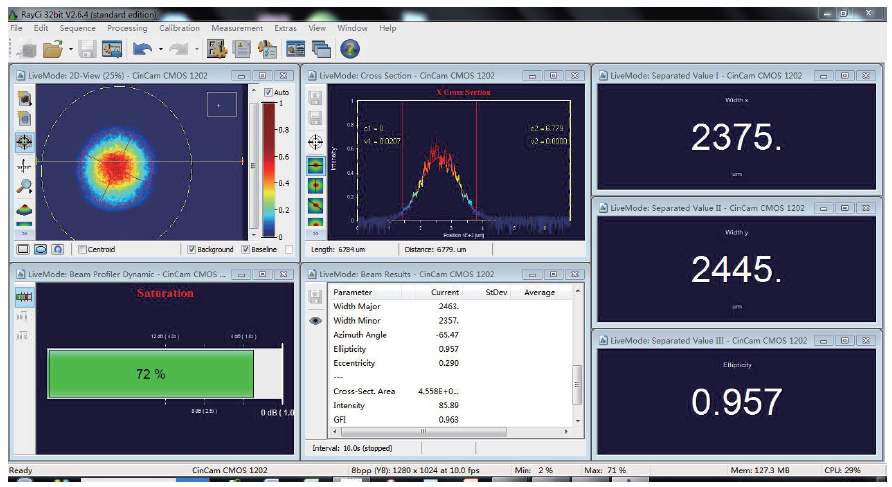Click the Help globe icon in the toolbar
This screenshot has width=892, height=487.
click(349, 49)
